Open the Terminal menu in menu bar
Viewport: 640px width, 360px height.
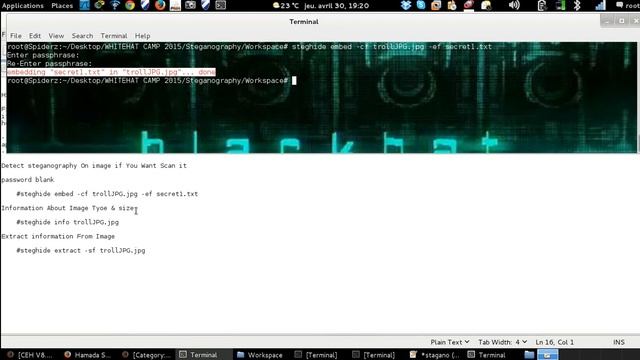[x=114, y=36]
